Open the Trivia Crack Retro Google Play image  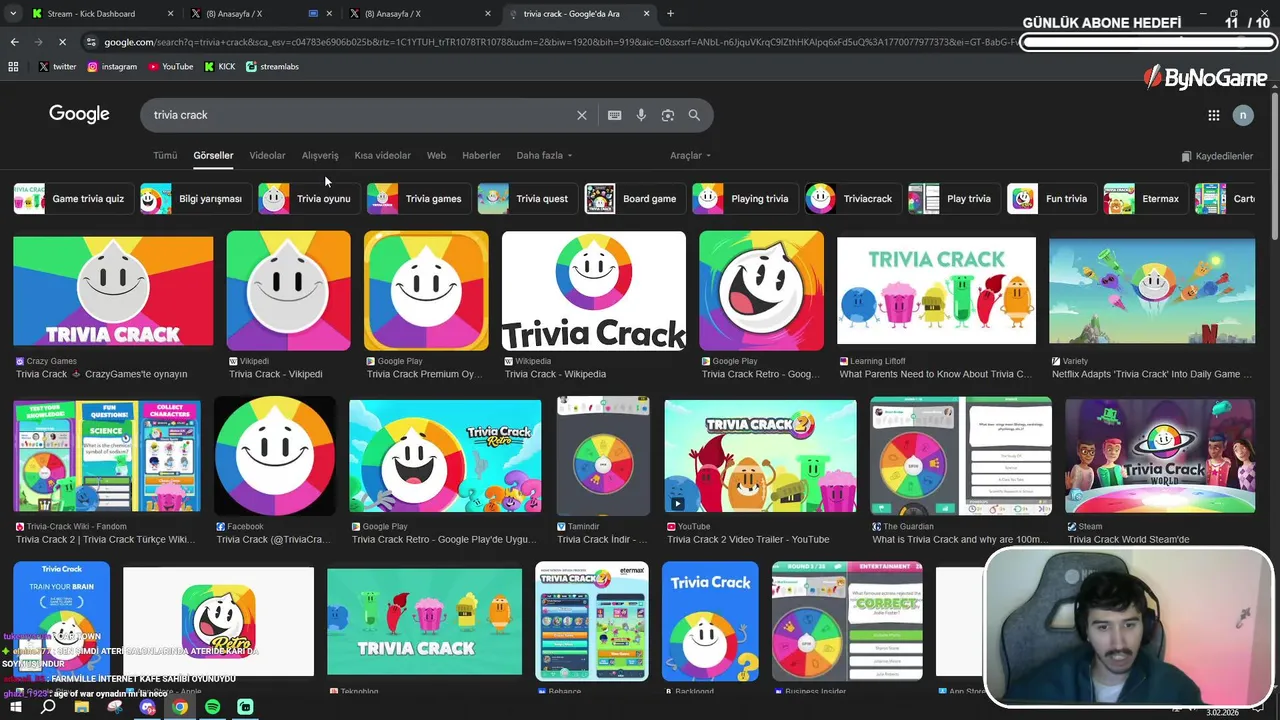click(761, 291)
